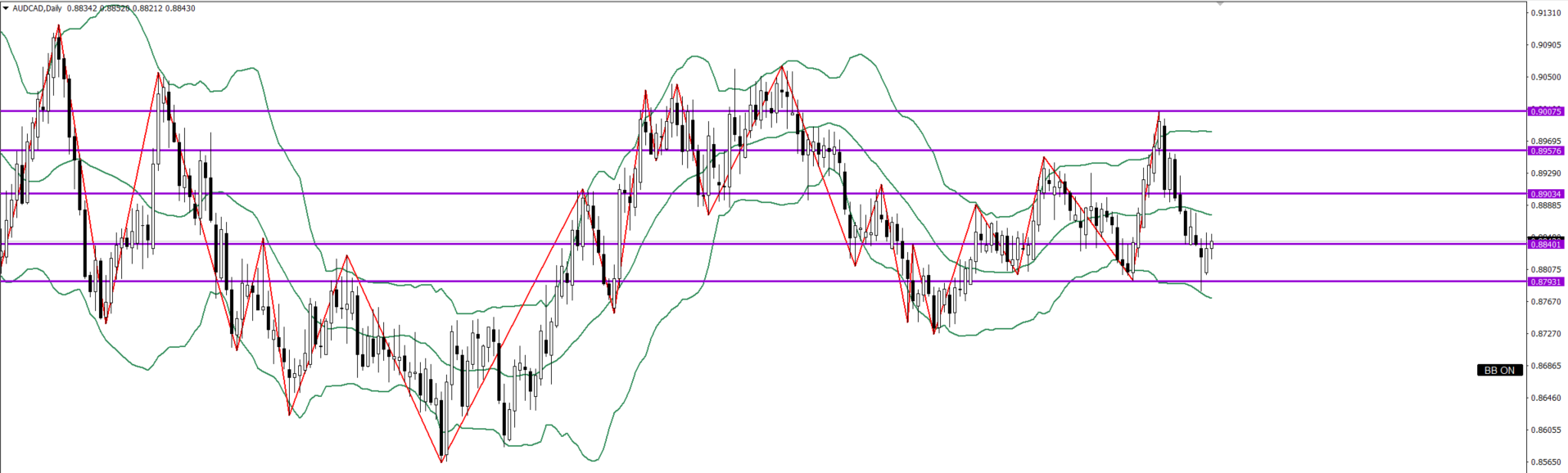The image size is (1568, 473).
Task: Select the purple line label 0.88401
Action: [x=1546, y=244]
